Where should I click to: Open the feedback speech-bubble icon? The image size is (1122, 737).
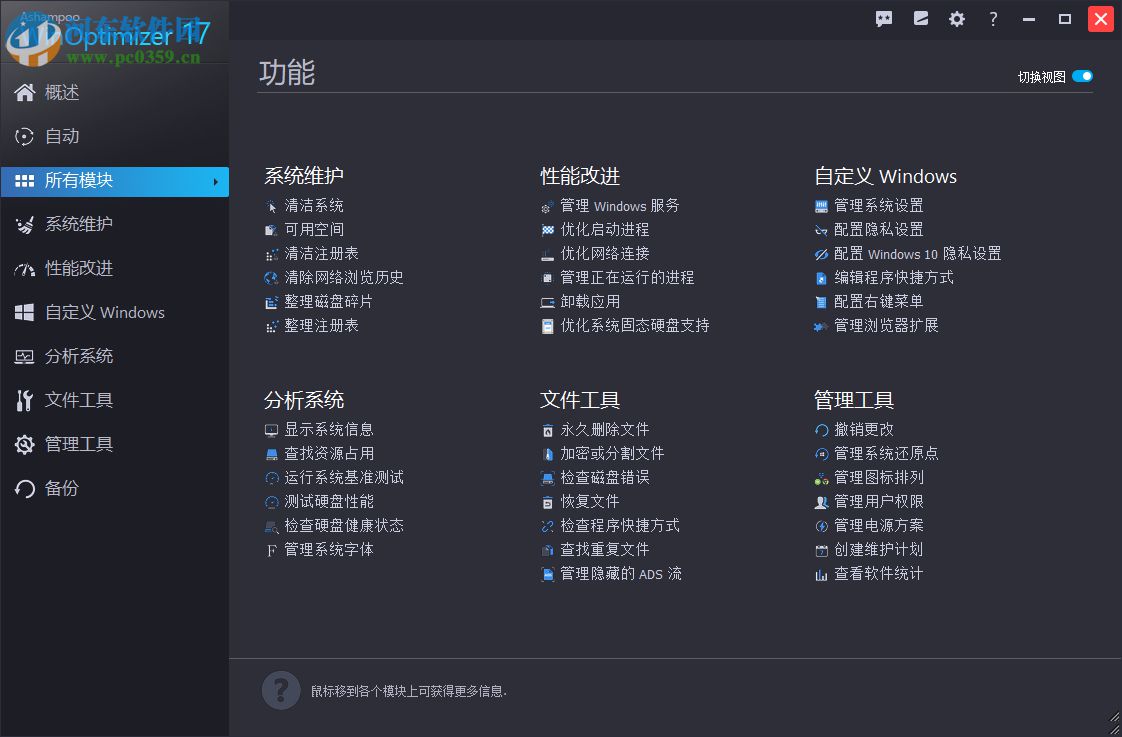coord(884,18)
